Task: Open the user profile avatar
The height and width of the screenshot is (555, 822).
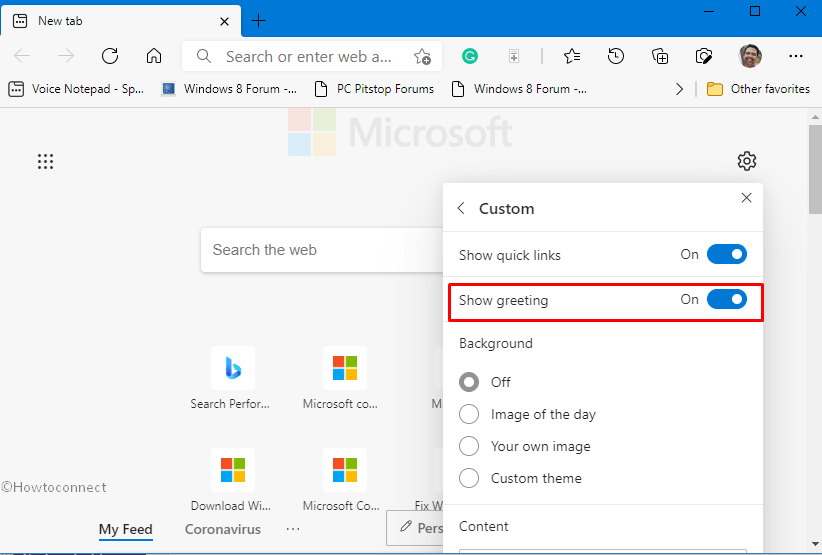Action: pyautogui.click(x=750, y=56)
